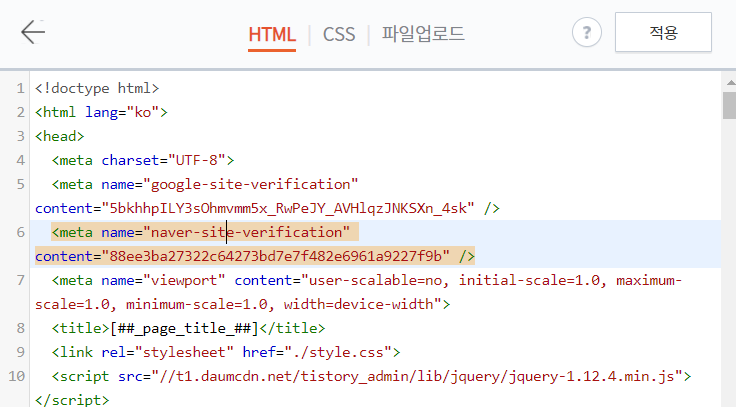
Task: Click line number 10 in the gutter
Action: (x=16, y=376)
